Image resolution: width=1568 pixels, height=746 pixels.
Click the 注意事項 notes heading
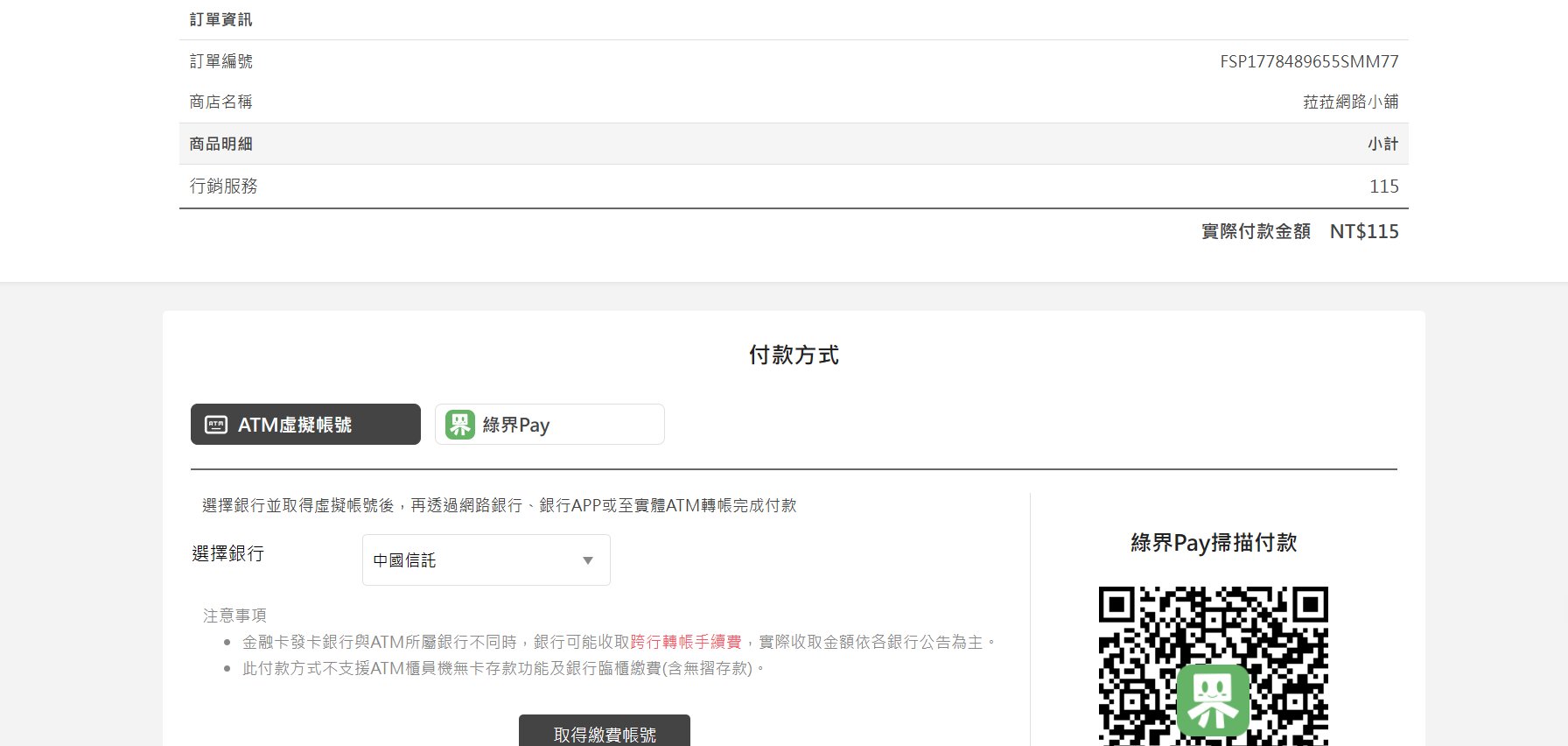[x=234, y=616]
